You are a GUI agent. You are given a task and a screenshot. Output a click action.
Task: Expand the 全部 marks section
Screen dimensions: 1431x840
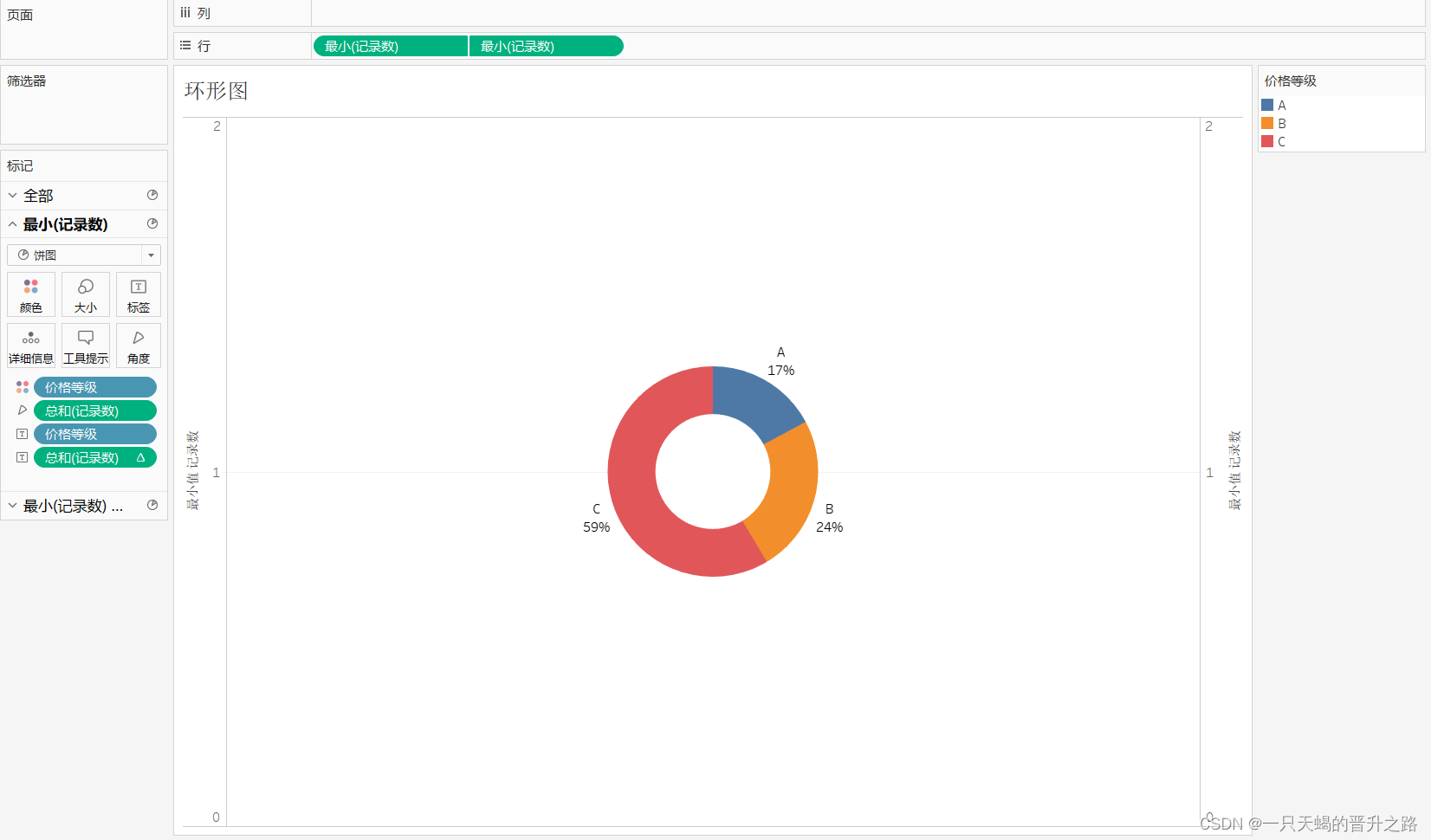(x=13, y=196)
